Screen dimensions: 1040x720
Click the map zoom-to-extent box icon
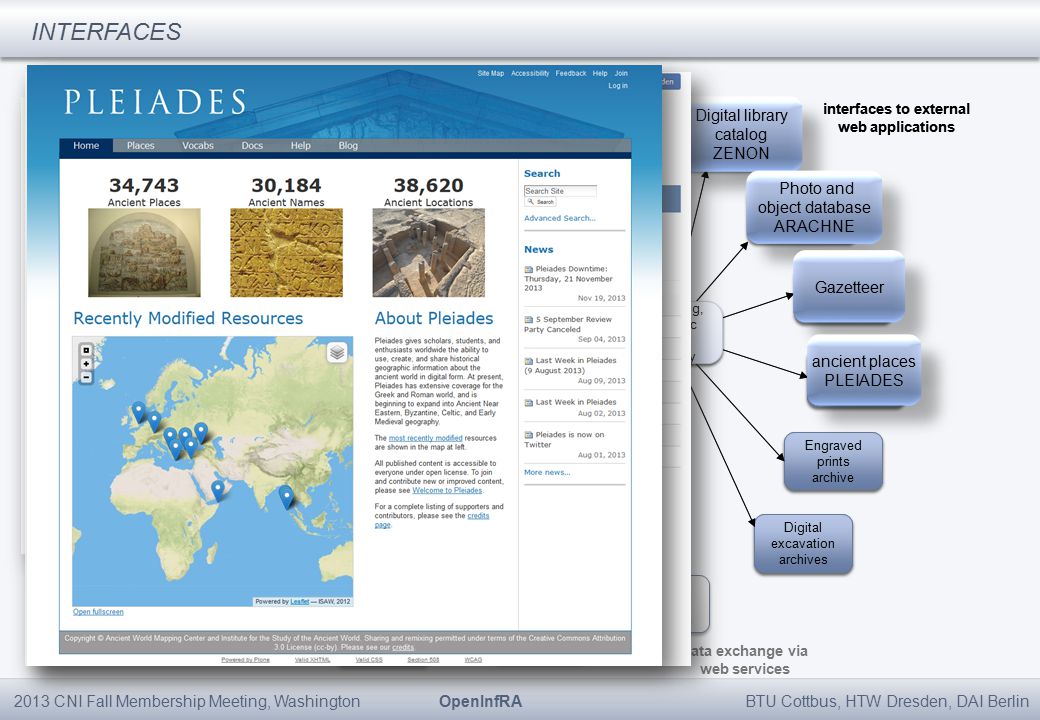tap(86, 350)
